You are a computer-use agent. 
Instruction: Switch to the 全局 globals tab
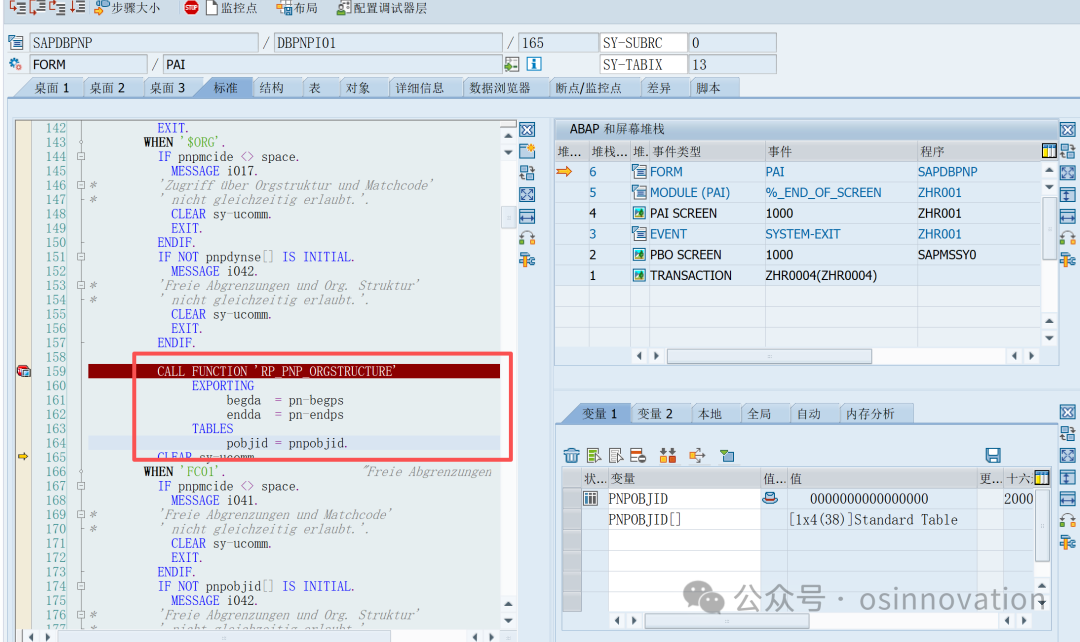759,413
